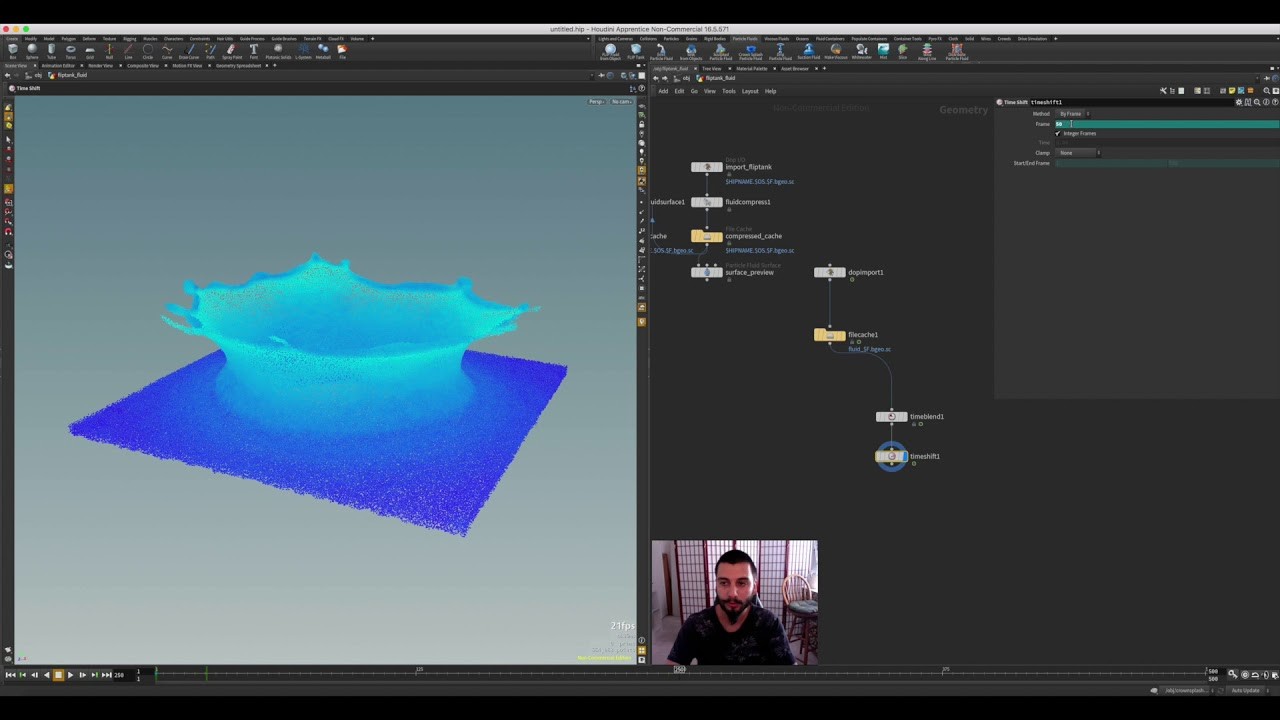1280x720 pixels.
Task: Select the Torus shelf tool
Action: 69,49
